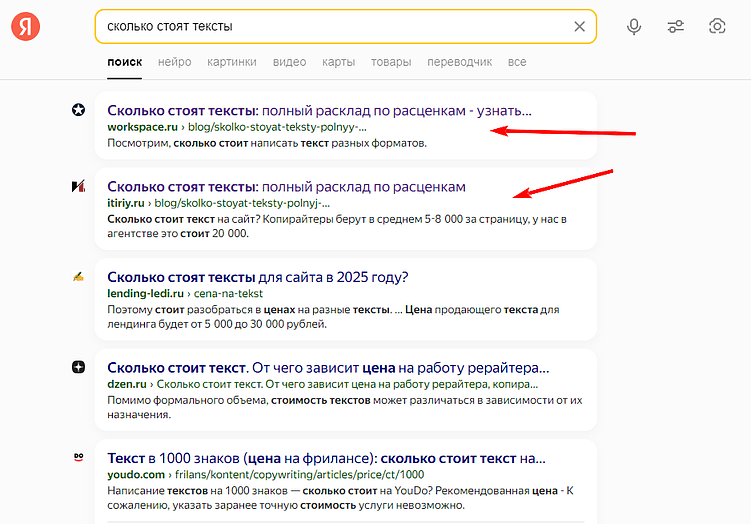Click the lending-ledi.ru domain link
Viewport: 751px width, 524px height.
point(145,293)
